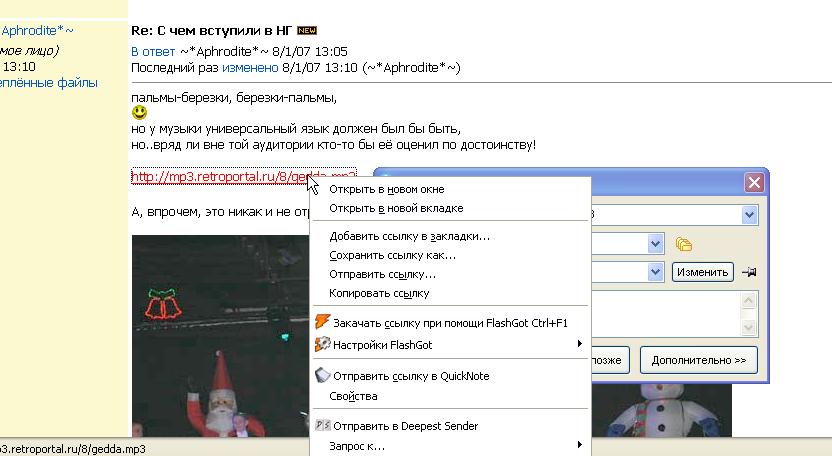The height and width of the screenshot is (456, 832).
Task: Expand the Настройки FlashGot submenu arrow
Action: 579,344
